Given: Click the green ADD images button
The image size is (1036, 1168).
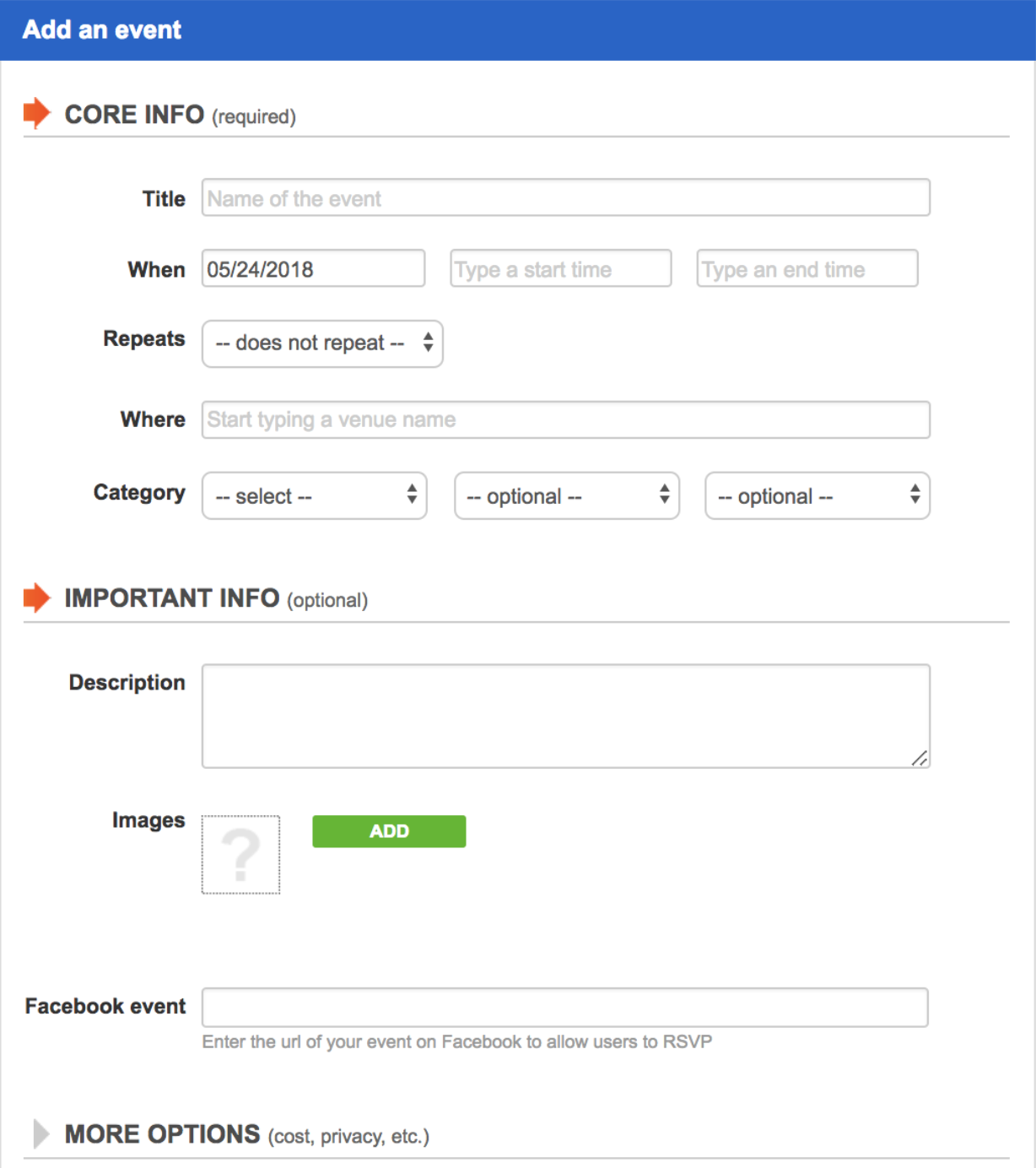Looking at the screenshot, I should tap(389, 831).
